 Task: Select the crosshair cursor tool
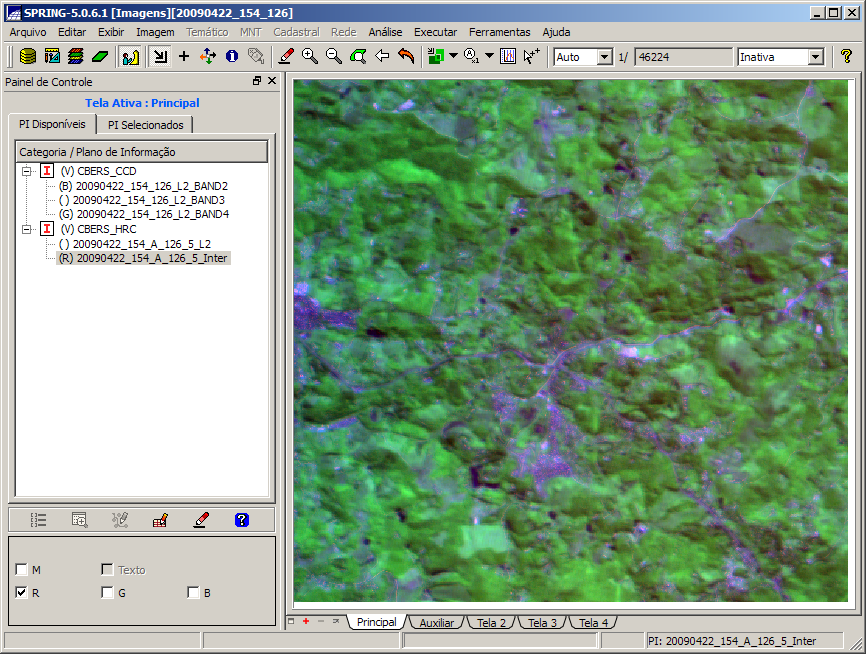pos(184,57)
